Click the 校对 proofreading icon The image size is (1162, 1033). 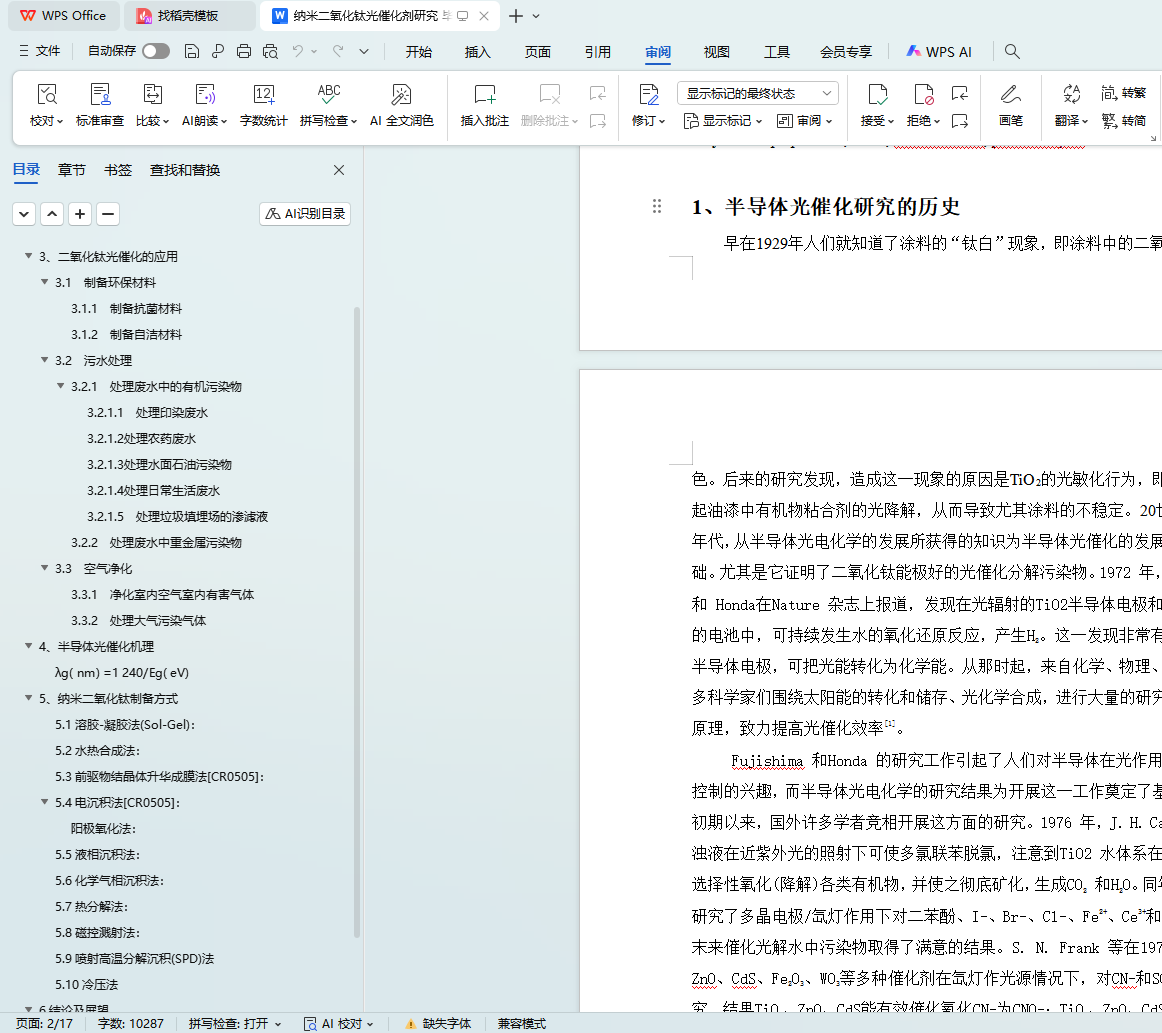coord(46,96)
